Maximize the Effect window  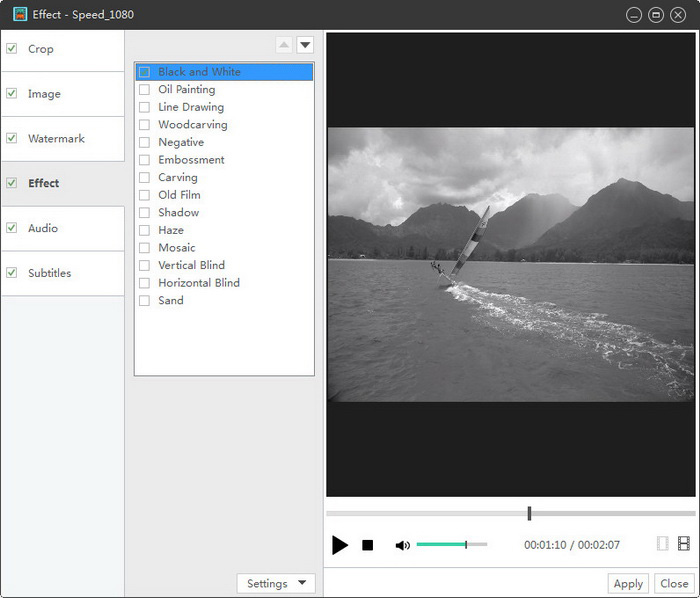pyautogui.click(x=656, y=15)
